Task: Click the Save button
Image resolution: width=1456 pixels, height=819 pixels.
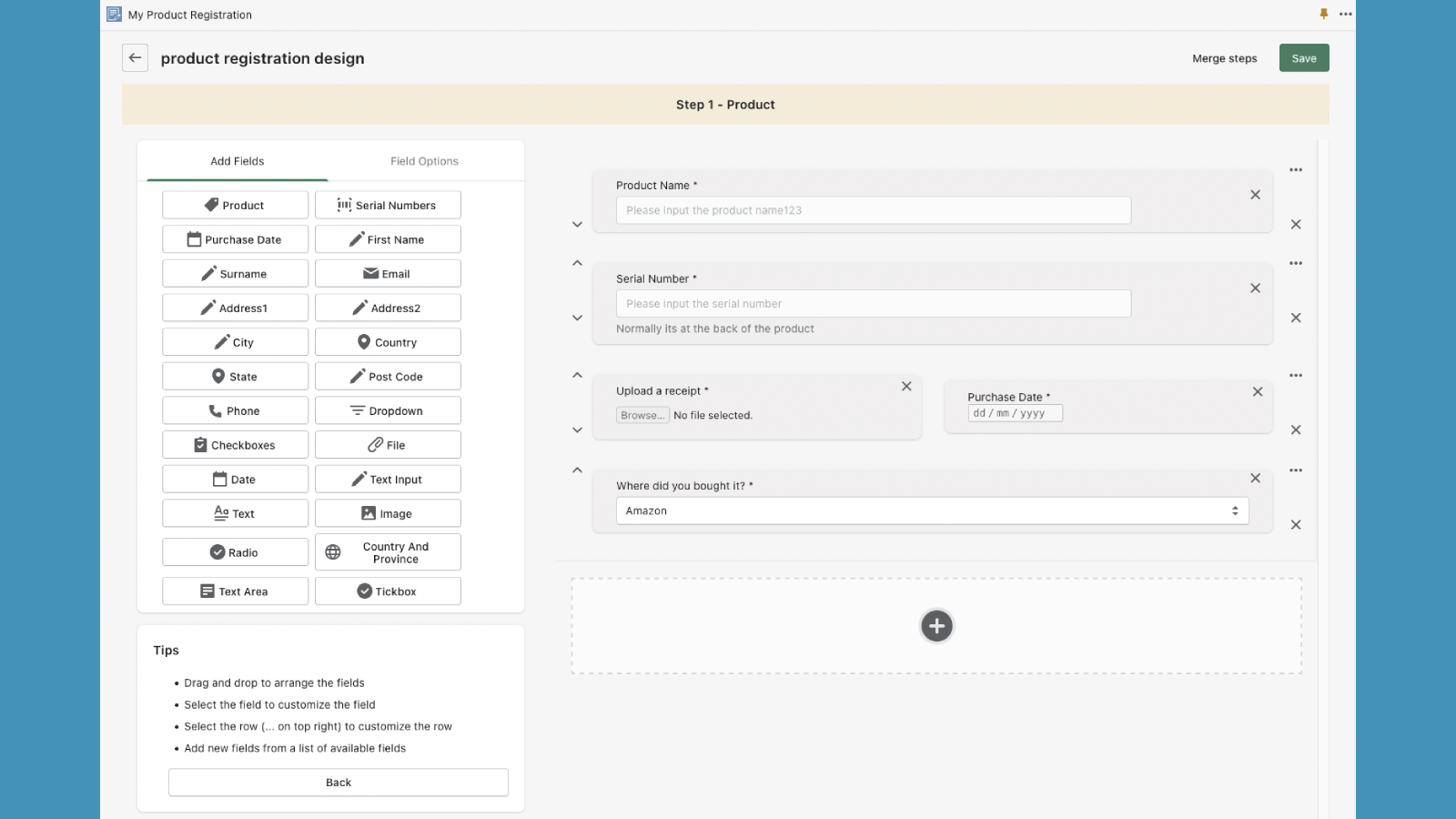Action: tap(1303, 57)
